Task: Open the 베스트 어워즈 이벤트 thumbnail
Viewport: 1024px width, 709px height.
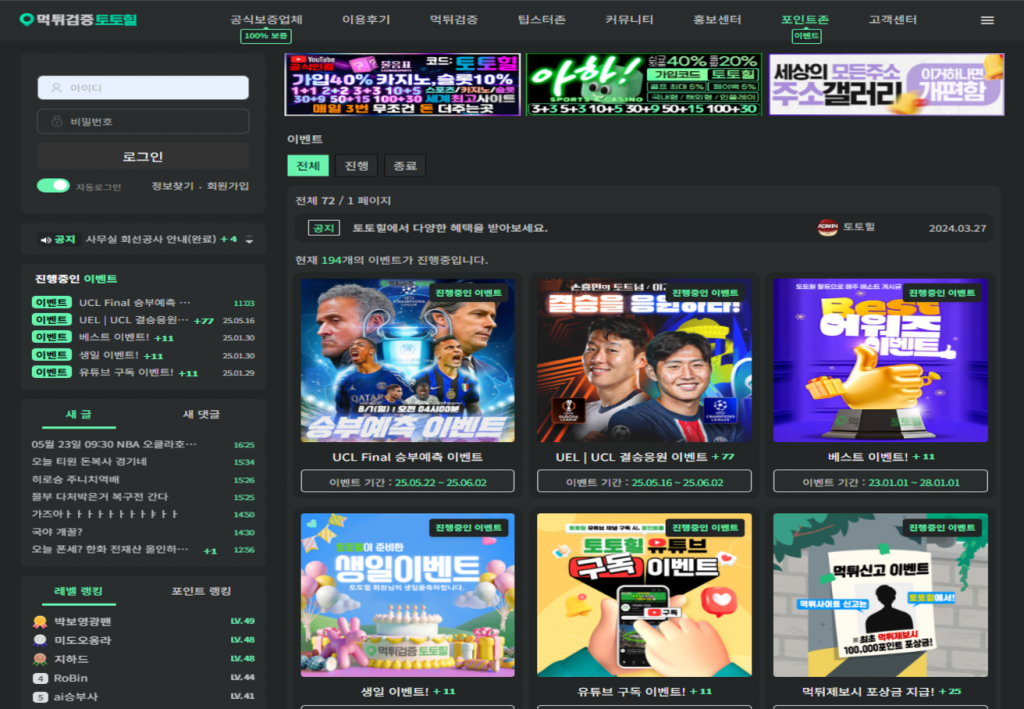Action: [880, 360]
